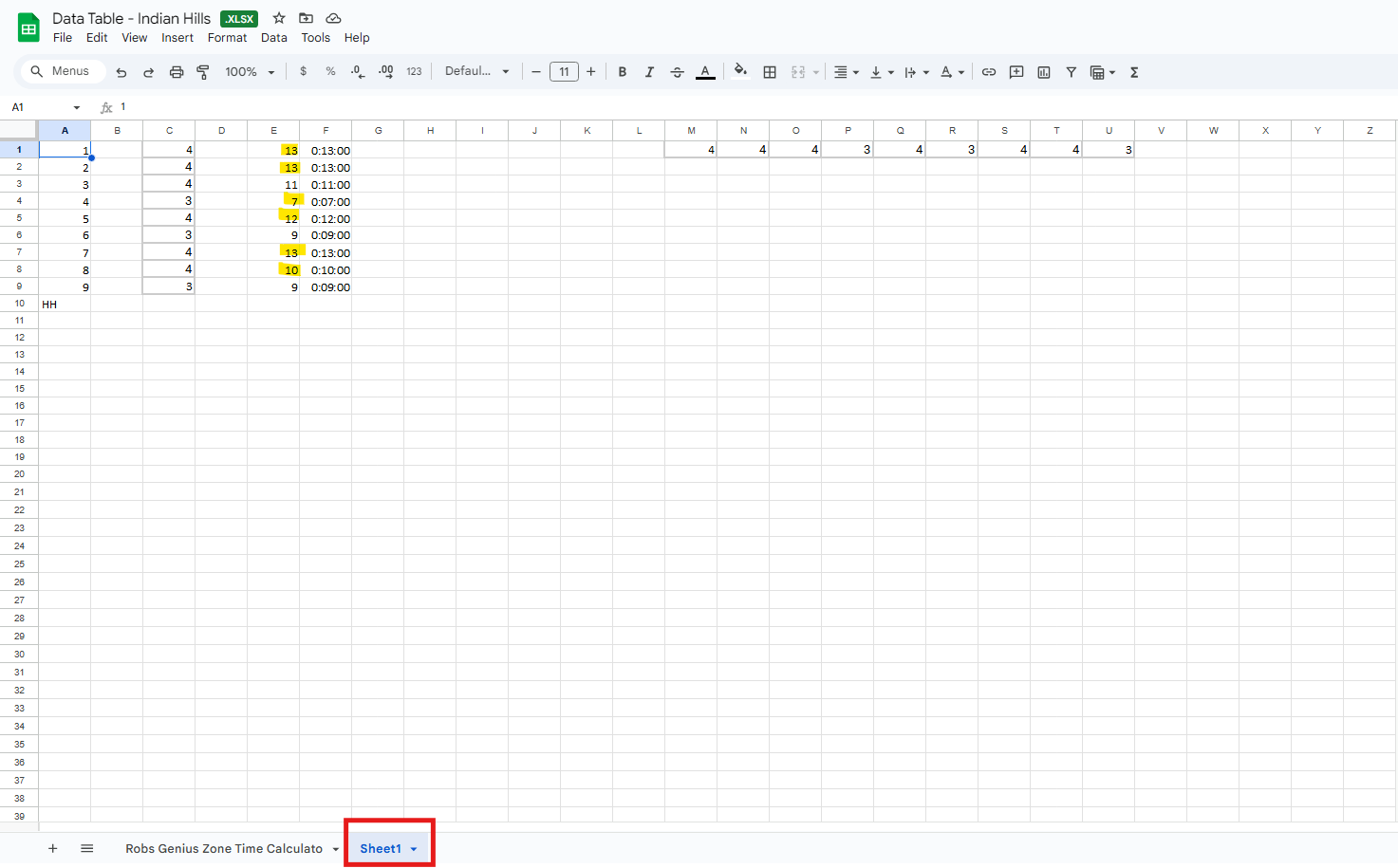
Task: Open the font family dropdown
Action: pyautogui.click(x=477, y=72)
